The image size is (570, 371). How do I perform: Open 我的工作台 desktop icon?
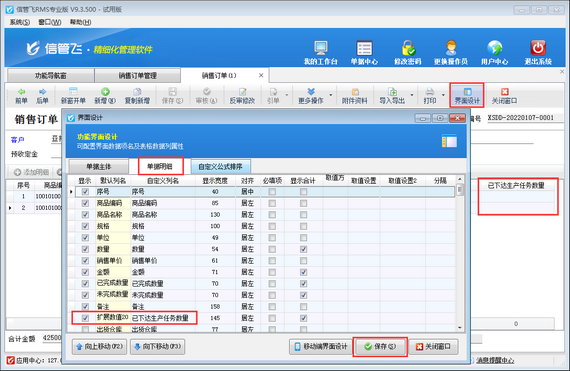click(x=321, y=53)
